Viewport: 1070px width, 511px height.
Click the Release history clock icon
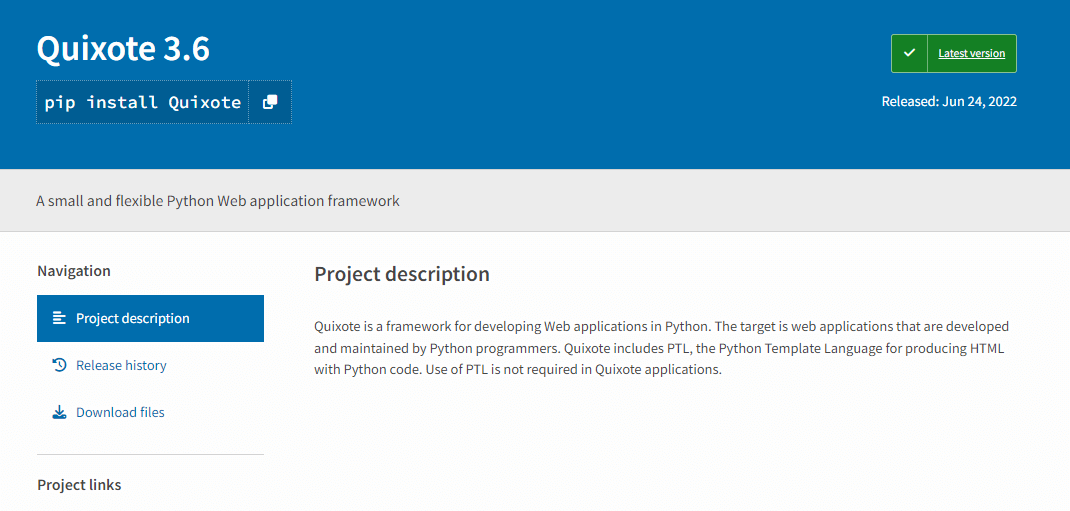[x=59, y=365]
